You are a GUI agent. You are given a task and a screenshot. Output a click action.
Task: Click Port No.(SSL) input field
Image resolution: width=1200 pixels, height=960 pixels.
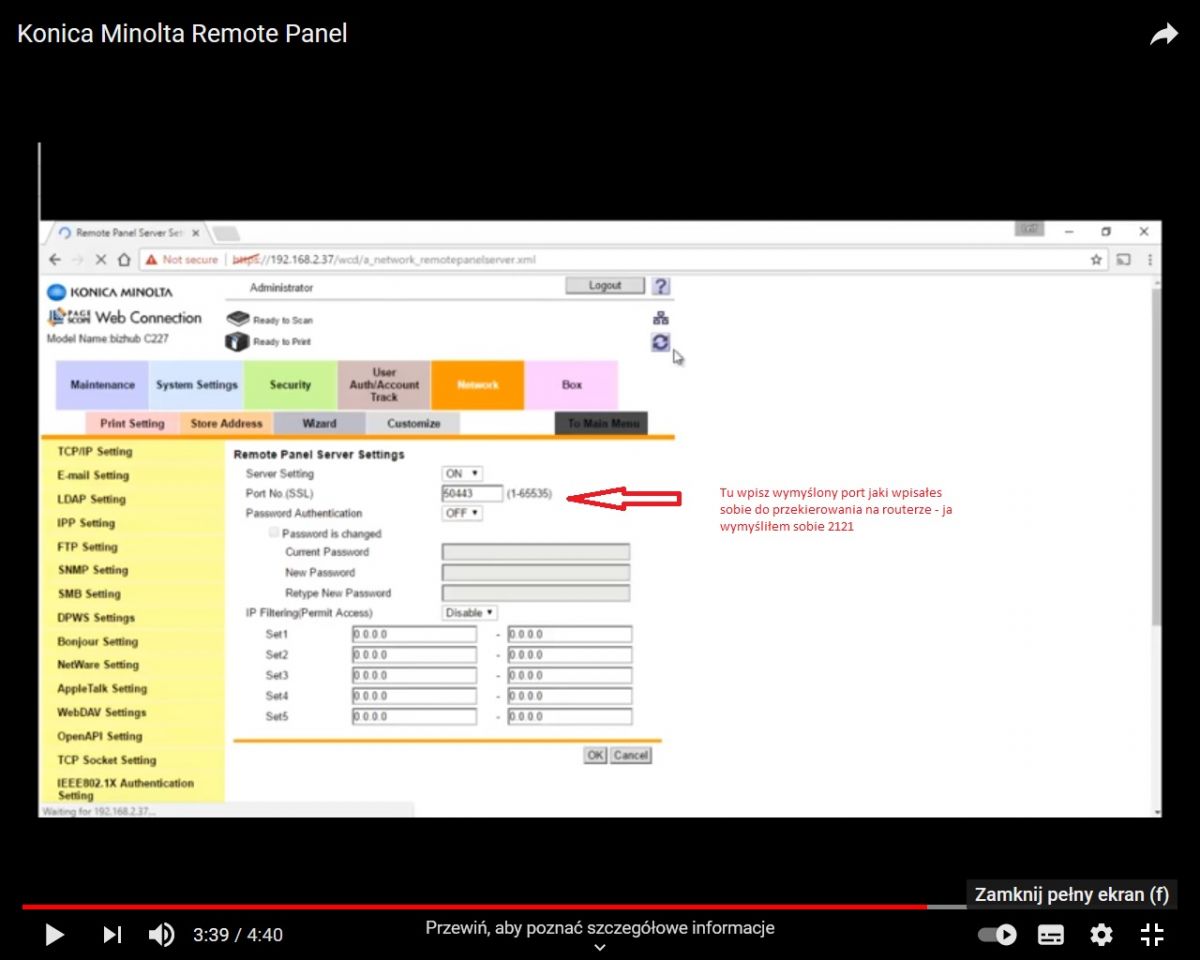point(472,494)
